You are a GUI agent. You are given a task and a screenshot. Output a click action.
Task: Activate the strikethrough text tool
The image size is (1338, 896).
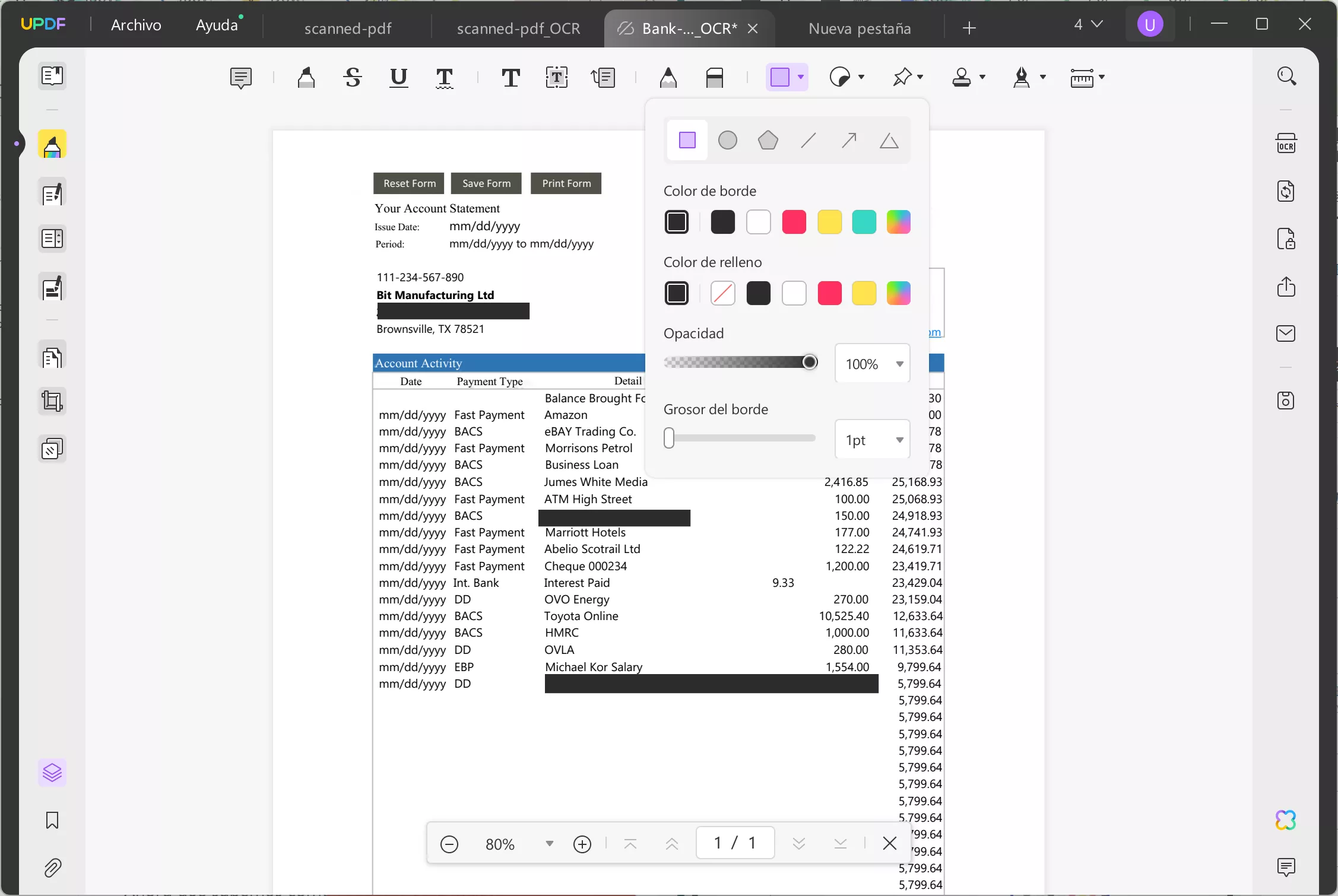(353, 78)
